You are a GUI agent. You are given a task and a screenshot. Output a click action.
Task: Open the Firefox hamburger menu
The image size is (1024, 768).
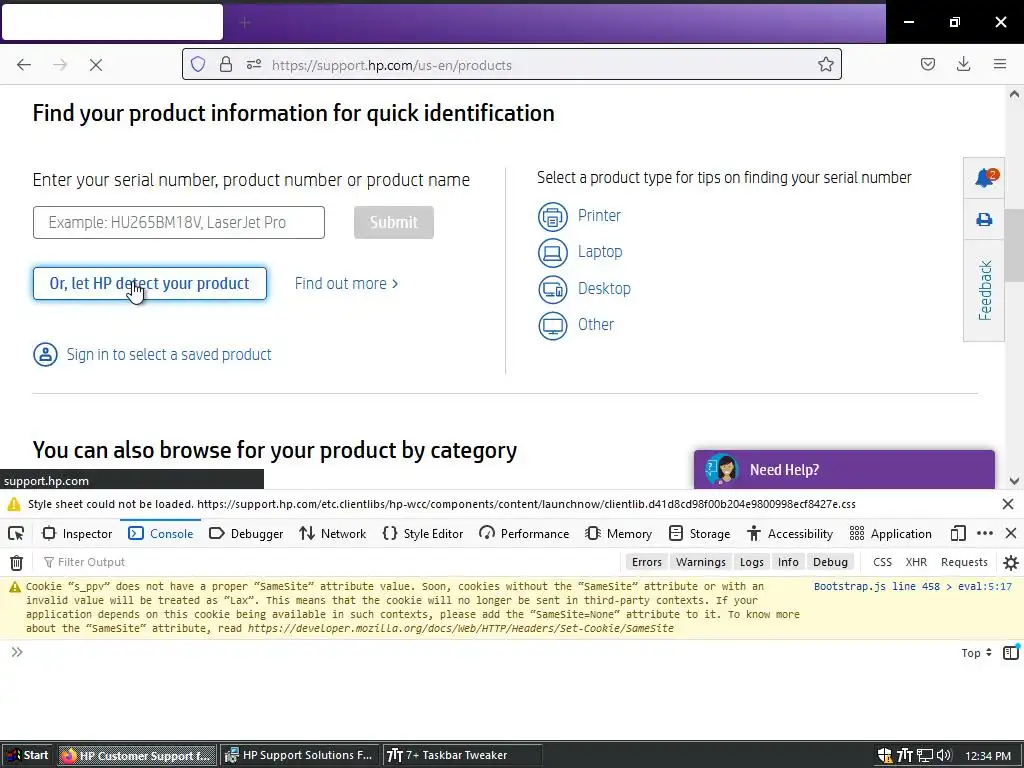pyautogui.click(x=1000, y=64)
